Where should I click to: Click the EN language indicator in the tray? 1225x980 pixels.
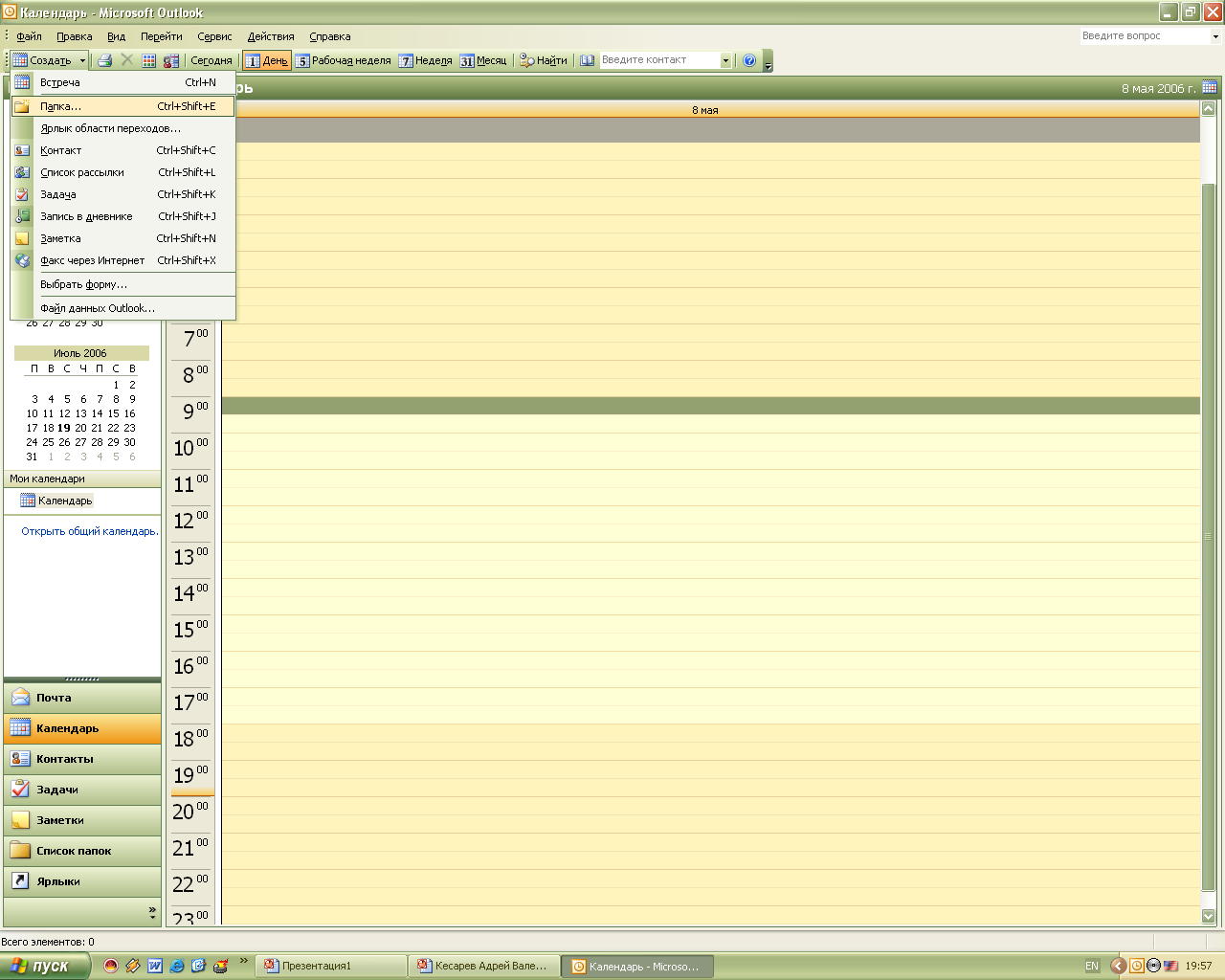pyautogui.click(x=1092, y=966)
